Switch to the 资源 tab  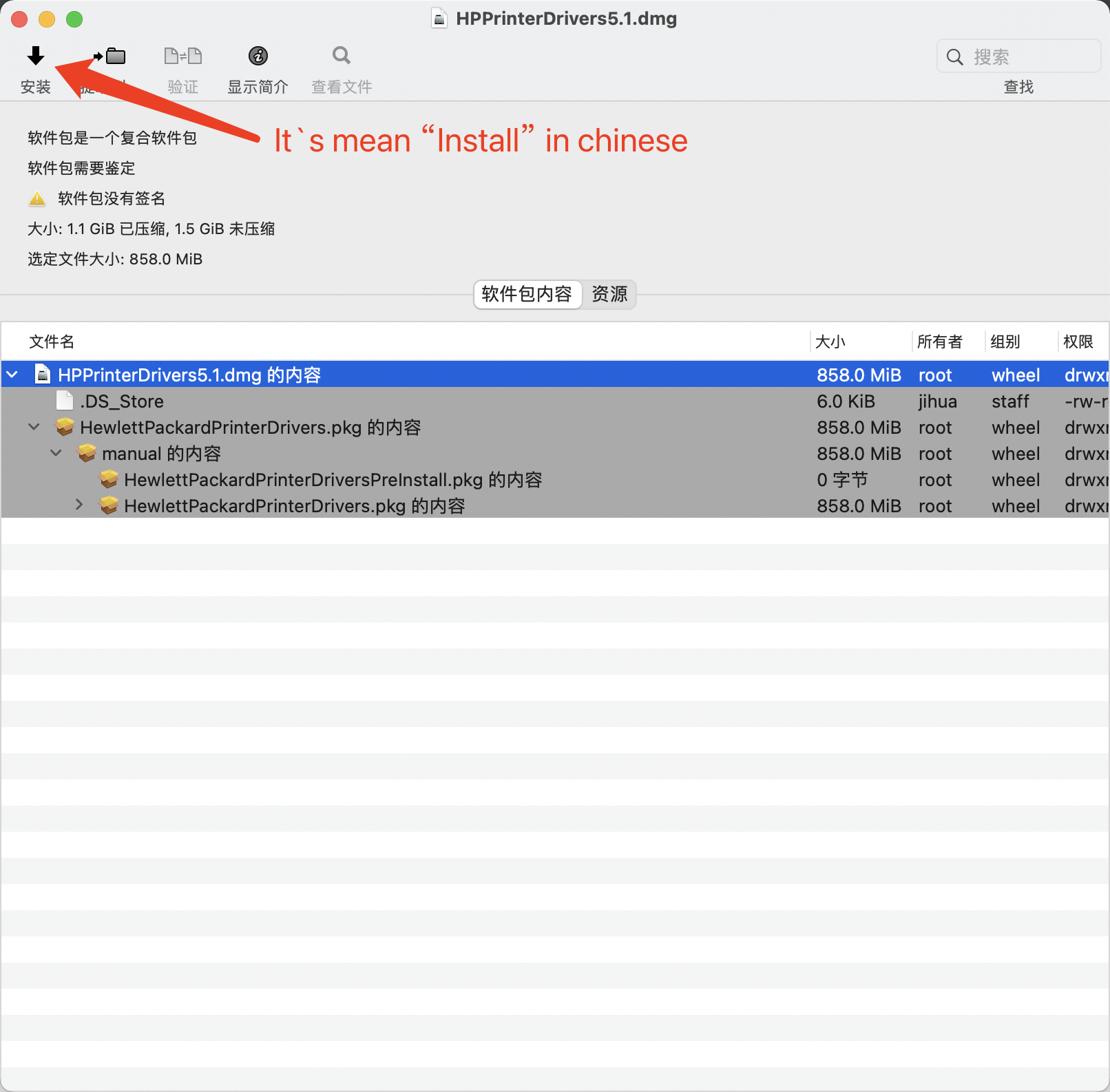pyautogui.click(x=609, y=295)
